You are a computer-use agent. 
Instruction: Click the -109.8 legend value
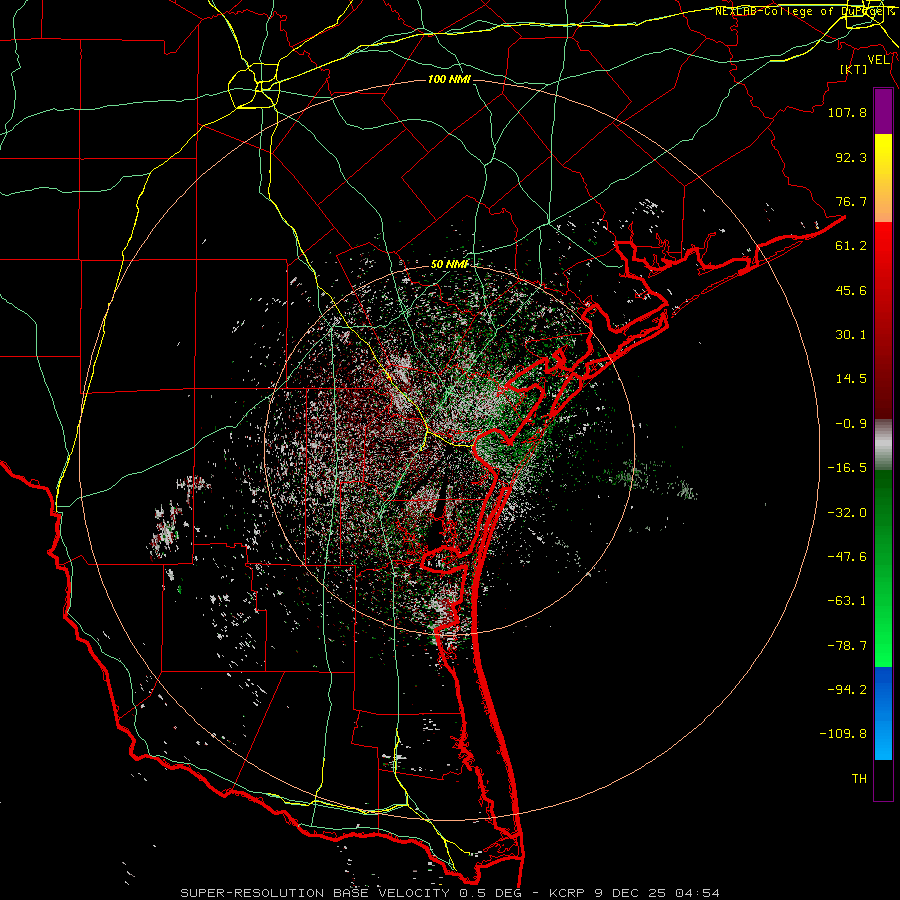pos(843,734)
